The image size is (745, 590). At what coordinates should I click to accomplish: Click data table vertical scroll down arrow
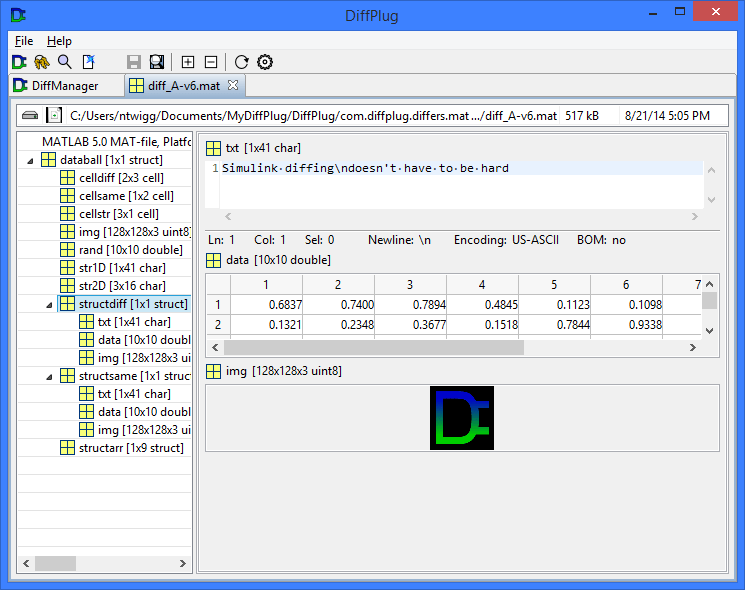coord(709,331)
